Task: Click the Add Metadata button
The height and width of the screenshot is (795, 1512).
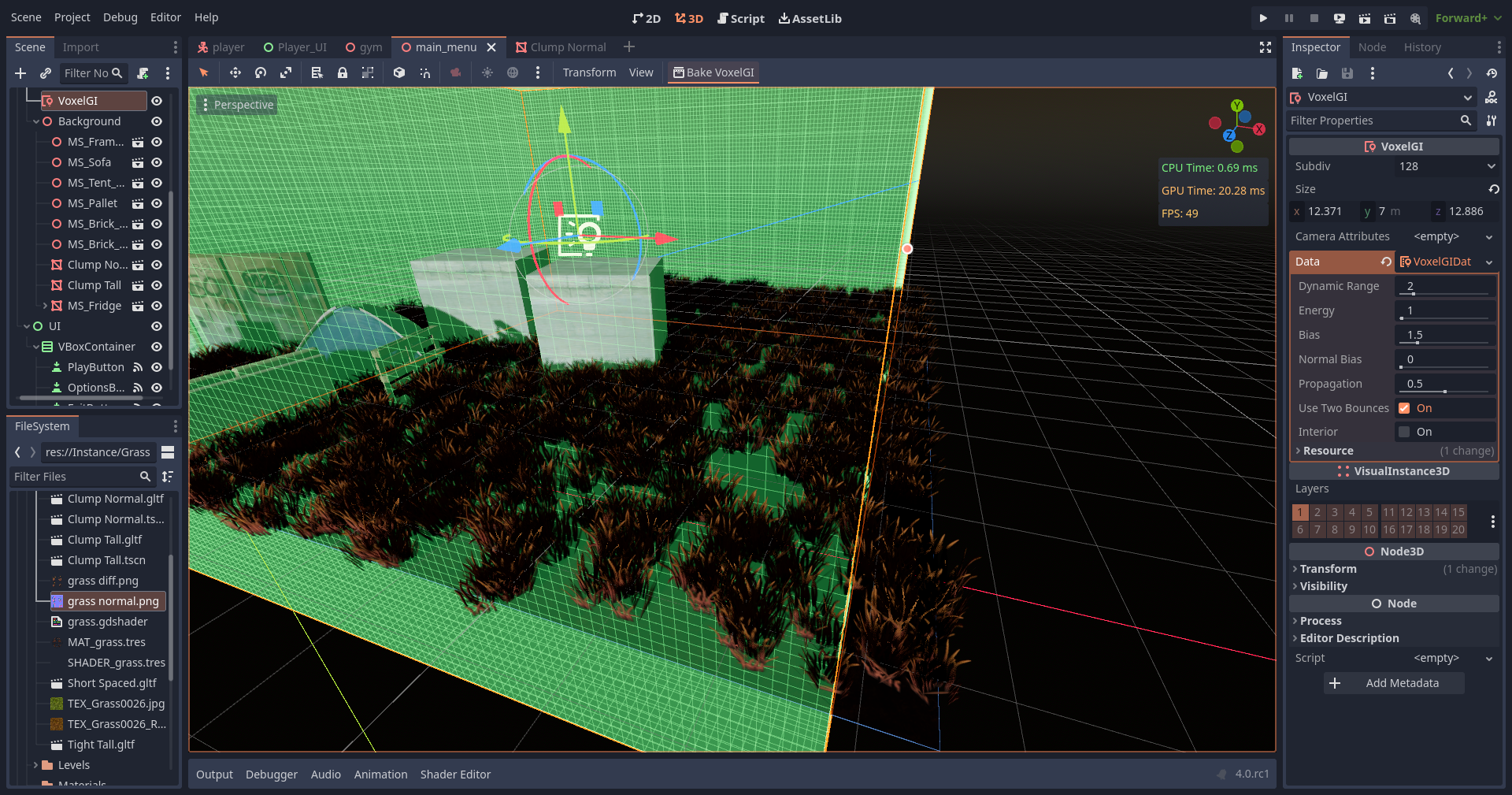Action: 1393,682
